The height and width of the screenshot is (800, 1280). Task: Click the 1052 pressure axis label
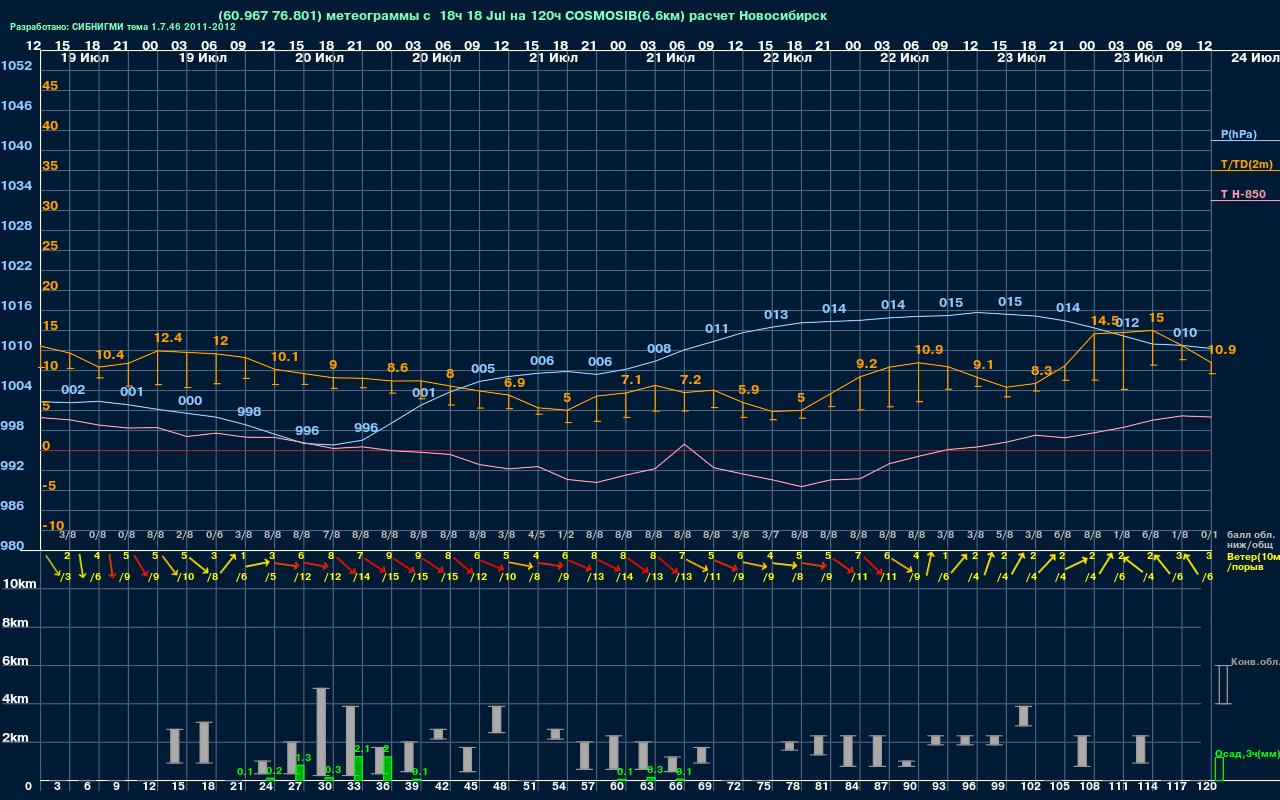tap(16, 66)
